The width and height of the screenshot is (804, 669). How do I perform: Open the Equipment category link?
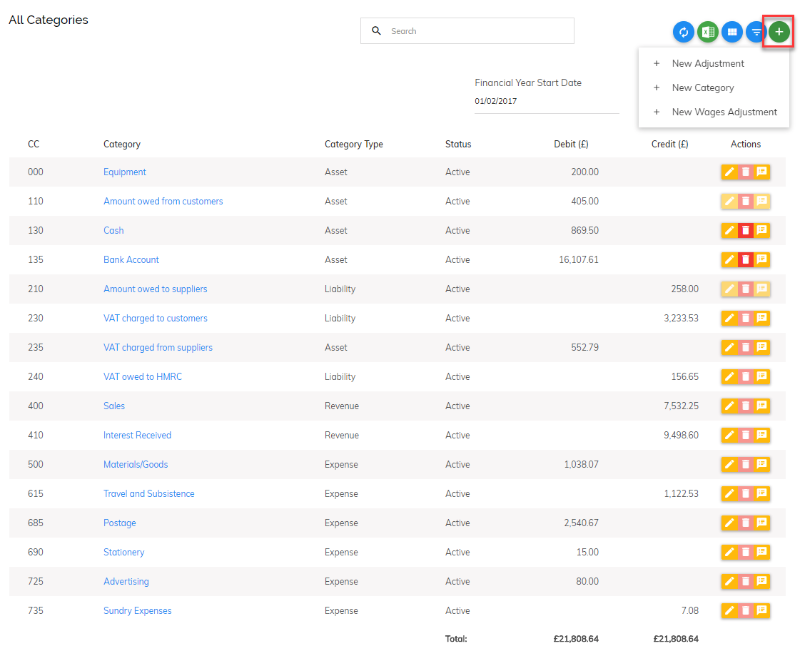[x=125, y=172]
